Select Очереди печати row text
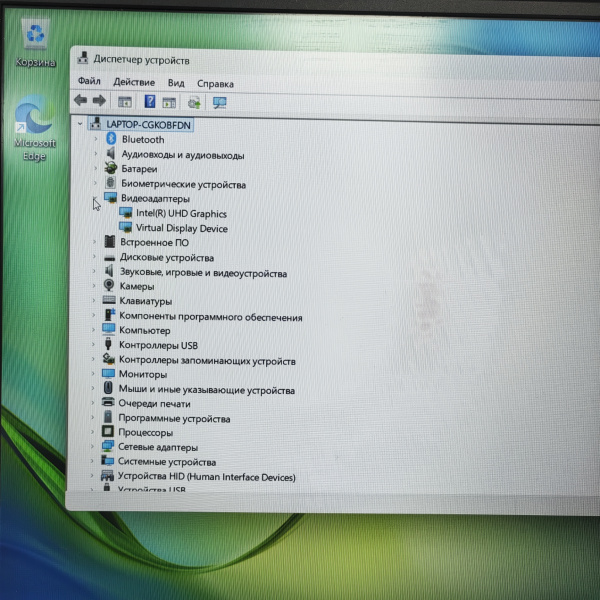The height and width of the screenshot is (600, 600). click(x=154, y=404)
